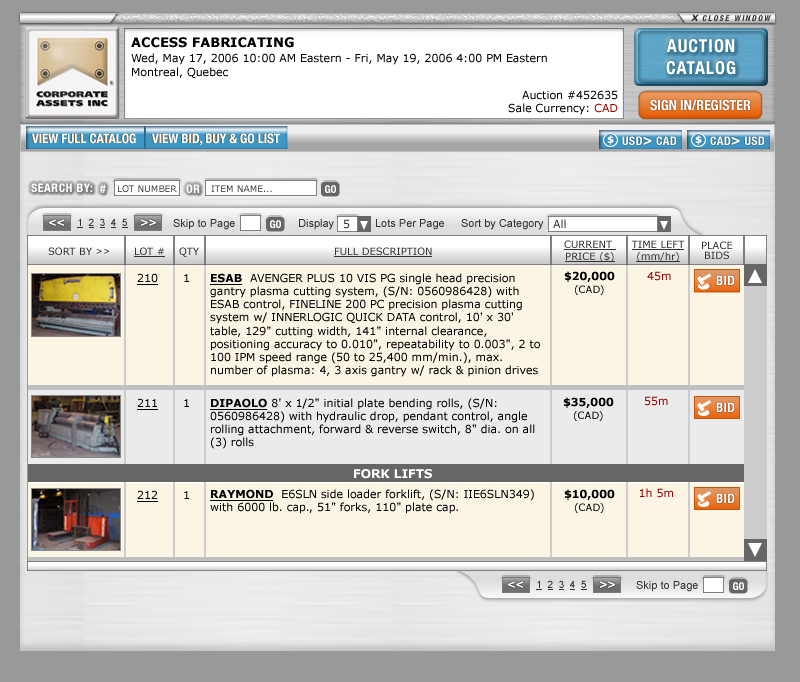
Task: Sort lots by Time Left column
Action: pos(657,250)
